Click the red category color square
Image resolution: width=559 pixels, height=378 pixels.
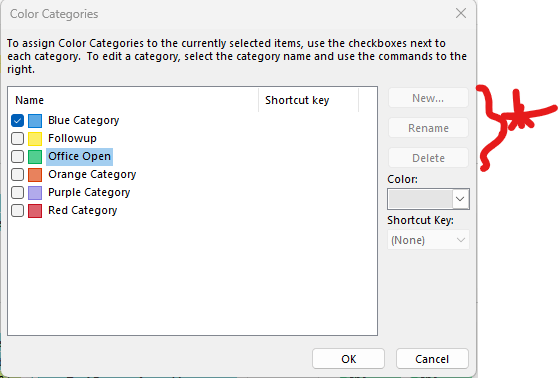(35, 210)
